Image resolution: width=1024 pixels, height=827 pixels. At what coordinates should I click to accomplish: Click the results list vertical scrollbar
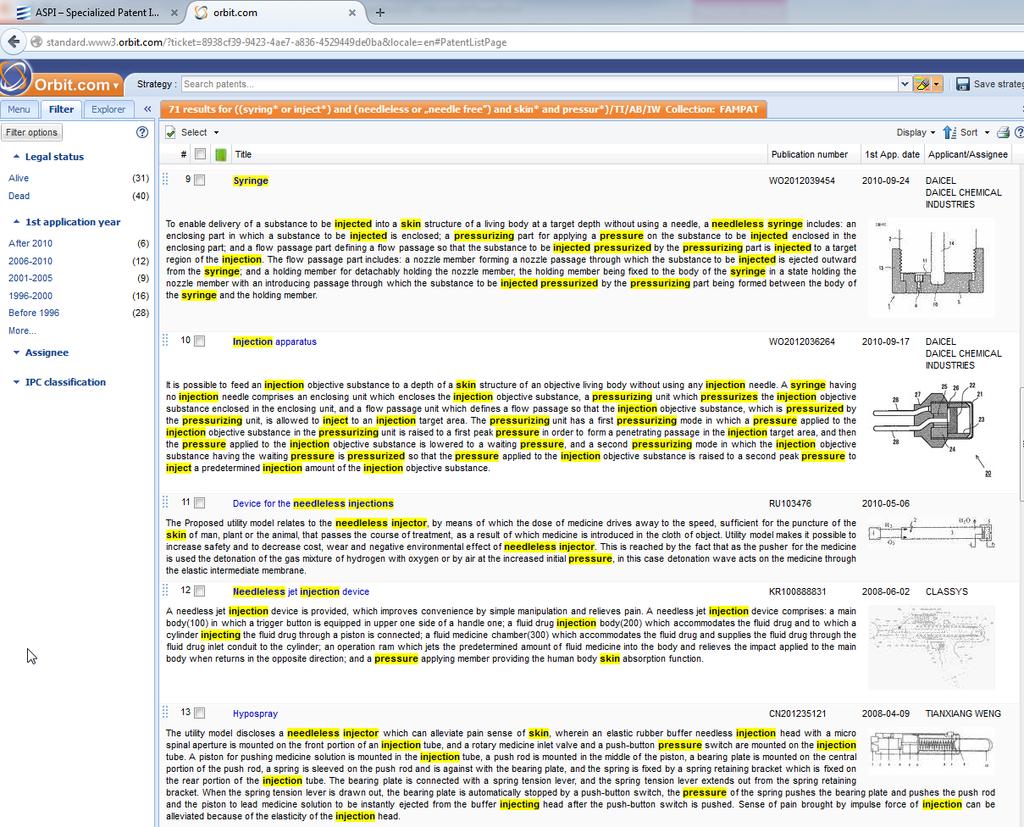(x=1021, y=444)
